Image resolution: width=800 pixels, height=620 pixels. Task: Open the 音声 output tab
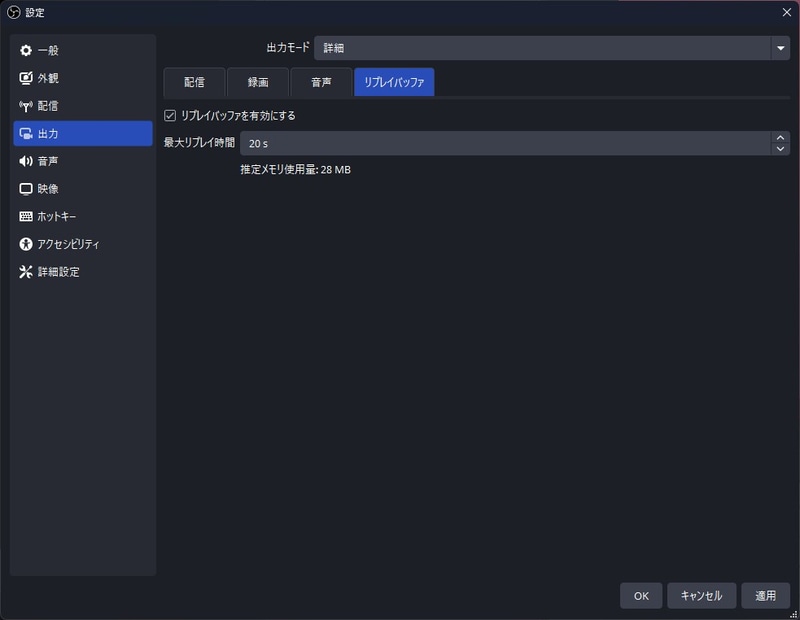(319, 82)
